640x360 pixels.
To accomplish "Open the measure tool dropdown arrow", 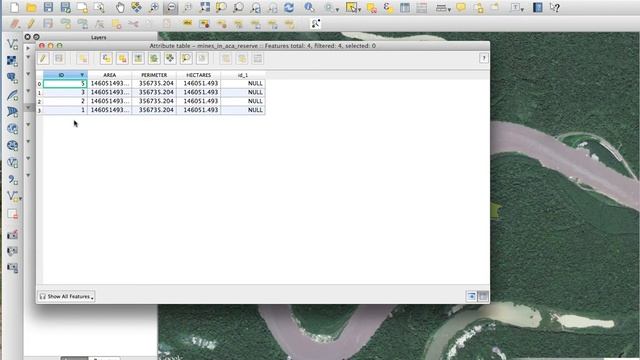I will [449, 9].
